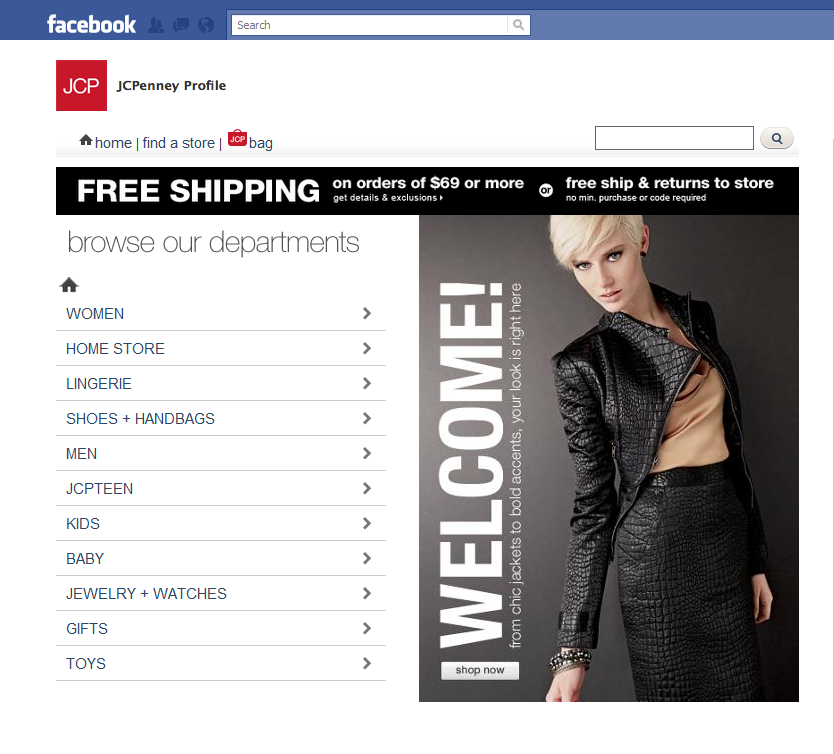Screen dimensions: 834x754
Task: Open the KIDS department
Action: pyautogui.click(x=221, y=524)
